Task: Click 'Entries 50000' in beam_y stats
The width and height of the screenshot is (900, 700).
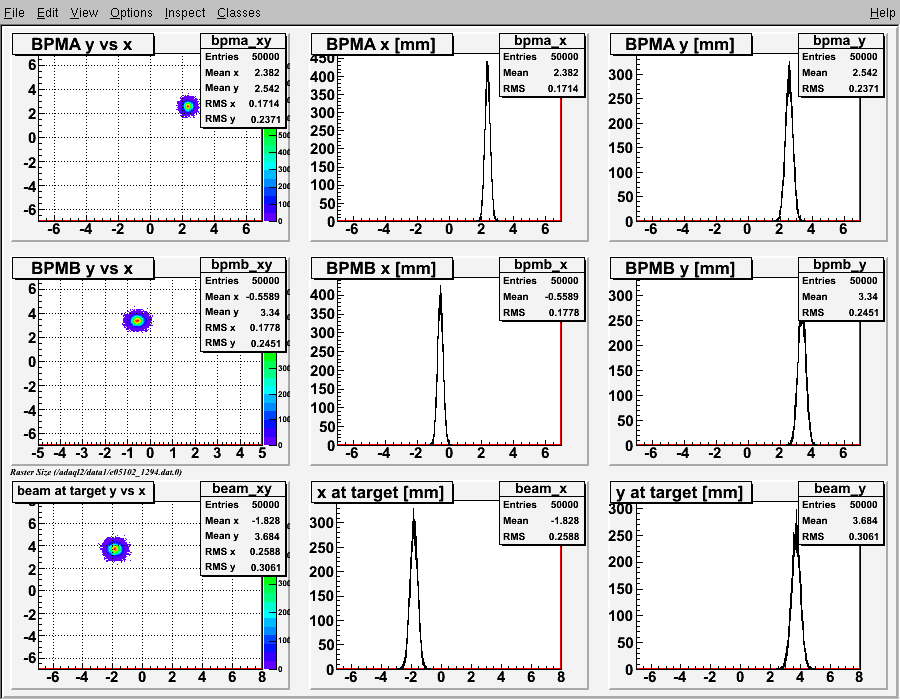Action: pos(840,504)
